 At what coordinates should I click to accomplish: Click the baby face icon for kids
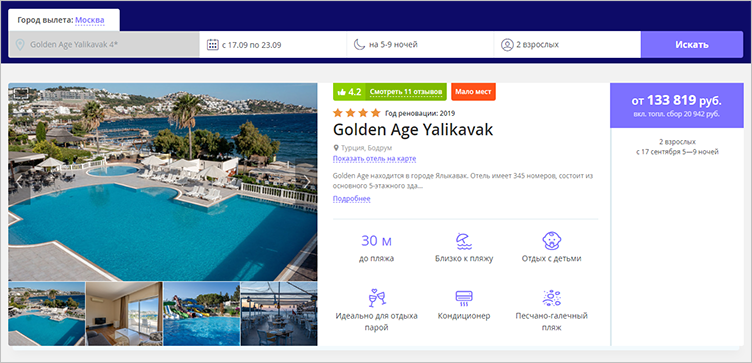tap(552, 241)
